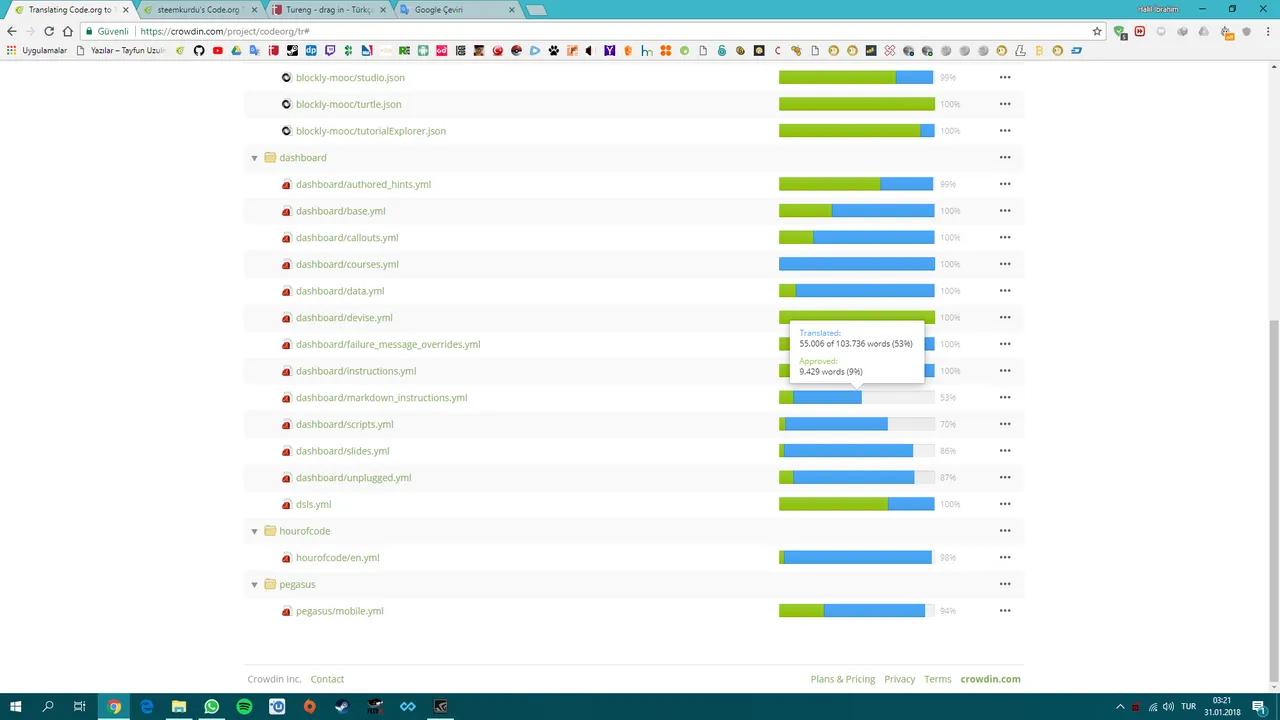Click the yml file icon beside dashboard/callouts.yml
Viewport: 1280px width, 720px height.
pos(286,238)
